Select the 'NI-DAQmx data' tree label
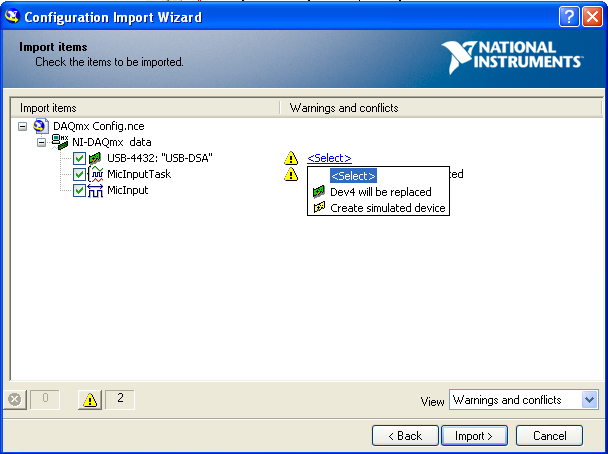The image size is (608, 454). coord(111,142)
